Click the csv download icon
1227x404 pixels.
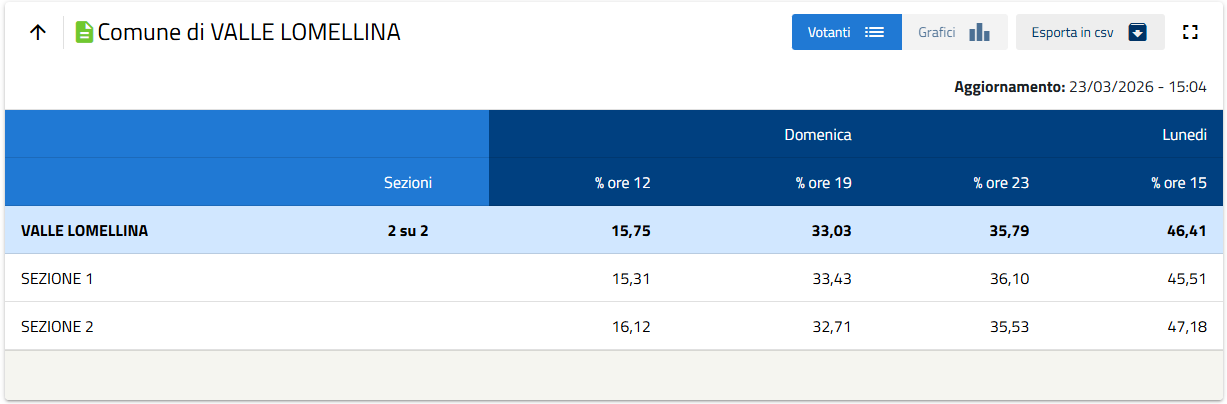coord(1138,32)
